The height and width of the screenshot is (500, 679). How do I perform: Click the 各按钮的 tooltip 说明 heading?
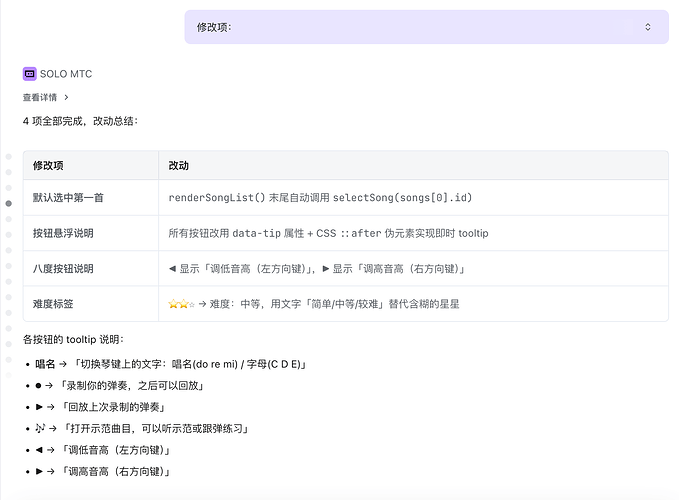point(73,339)
